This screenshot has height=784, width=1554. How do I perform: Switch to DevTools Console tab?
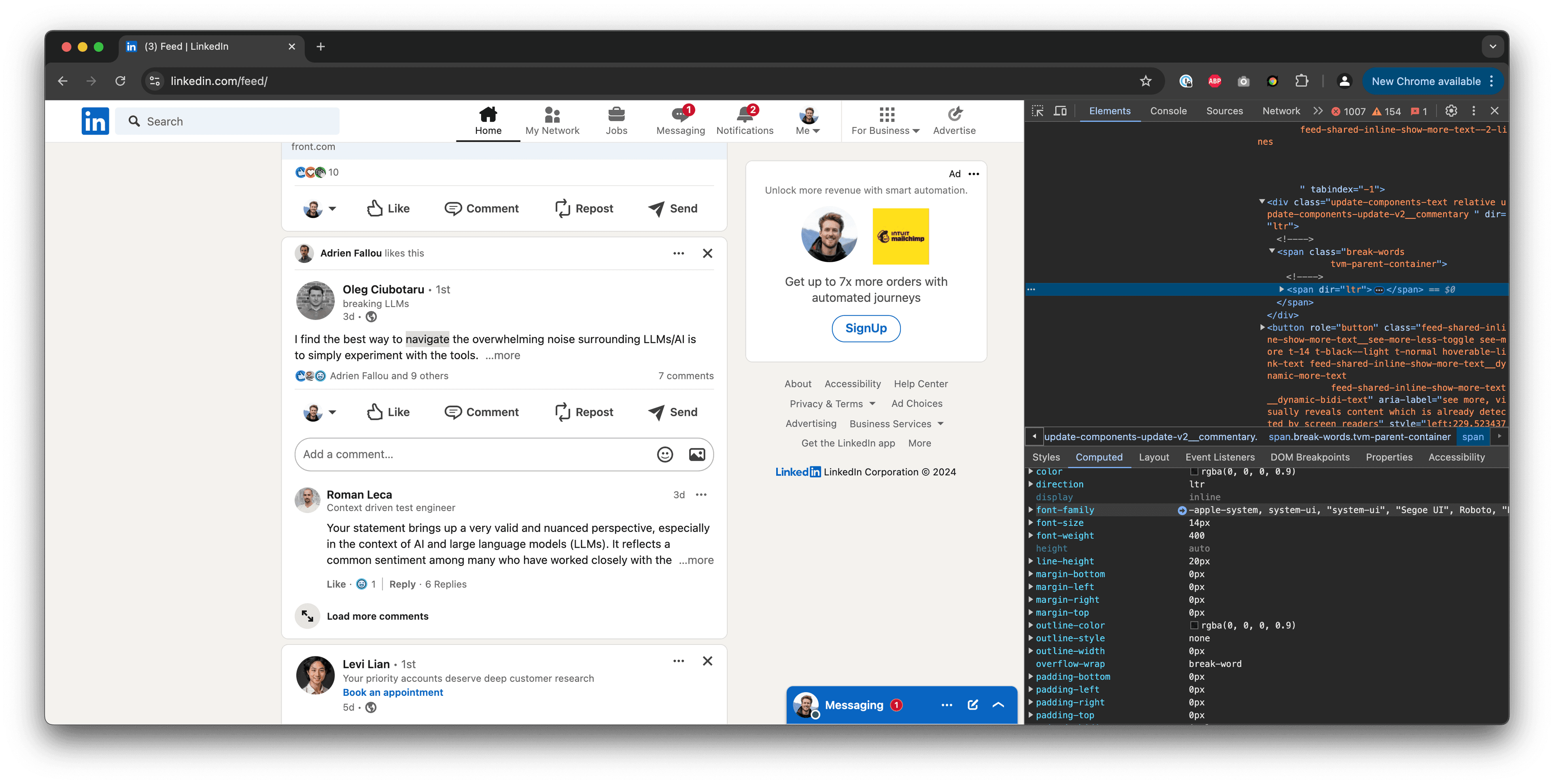point(1168,111)
